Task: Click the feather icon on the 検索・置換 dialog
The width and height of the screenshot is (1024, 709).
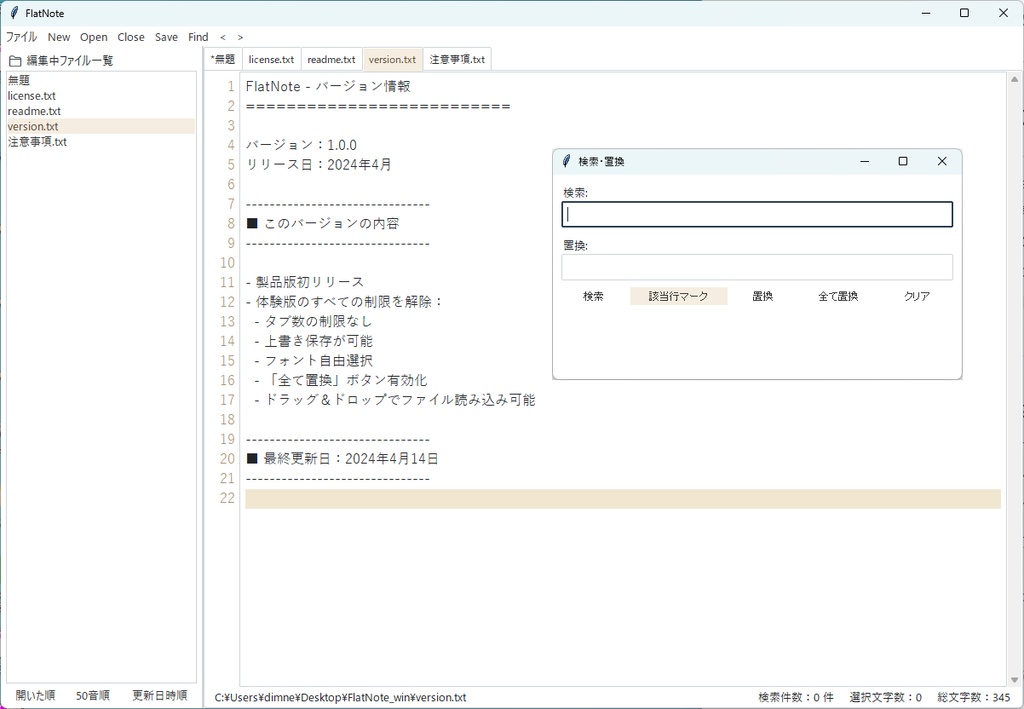Action: 569,161
